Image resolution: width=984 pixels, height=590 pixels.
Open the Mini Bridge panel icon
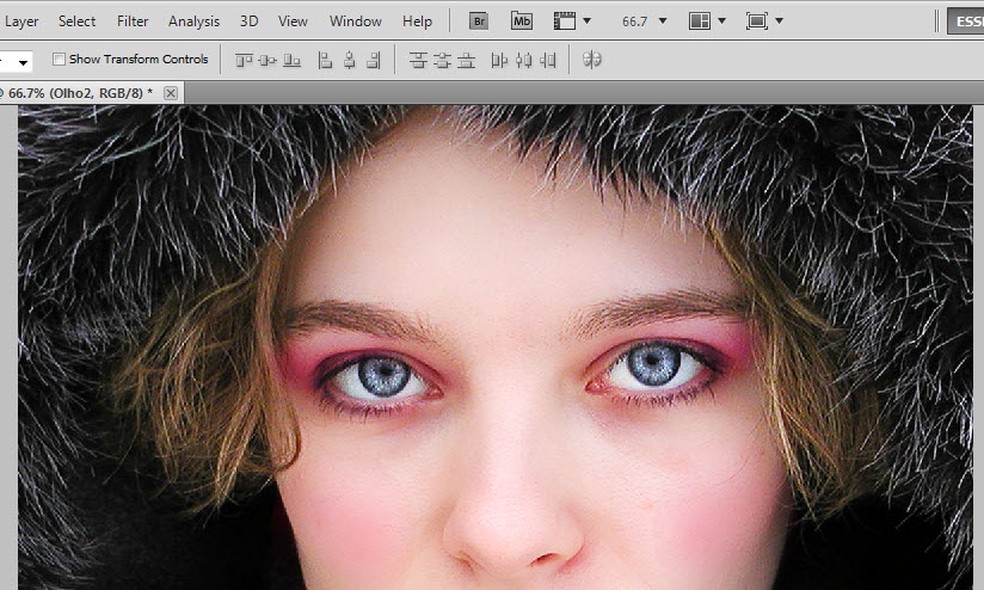coord(521,21)
